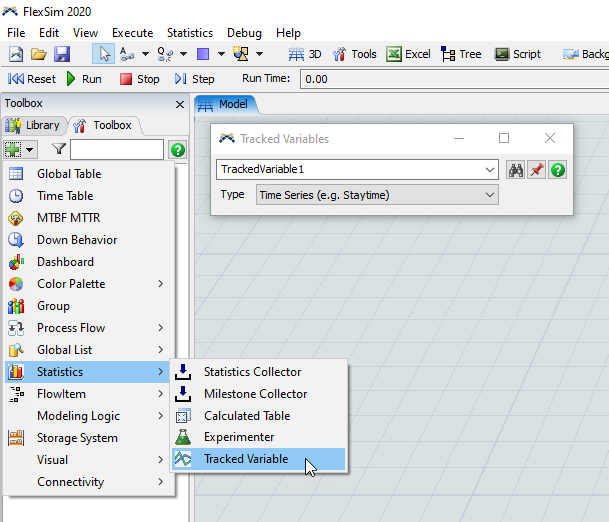Add a Group from menu
This screenshot has width=609, height=522.
tap(88, 306)
